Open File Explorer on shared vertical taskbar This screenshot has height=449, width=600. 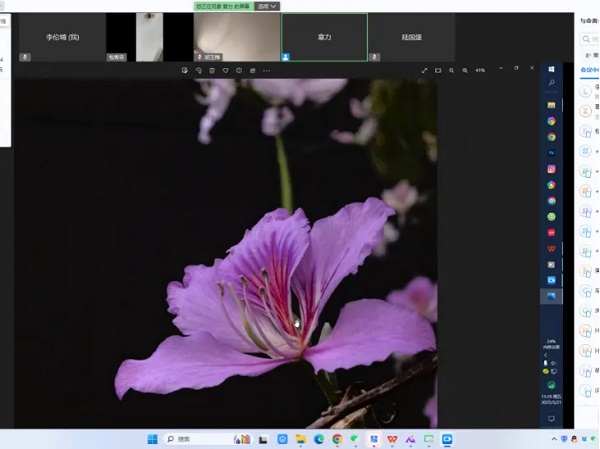[551, 105]
